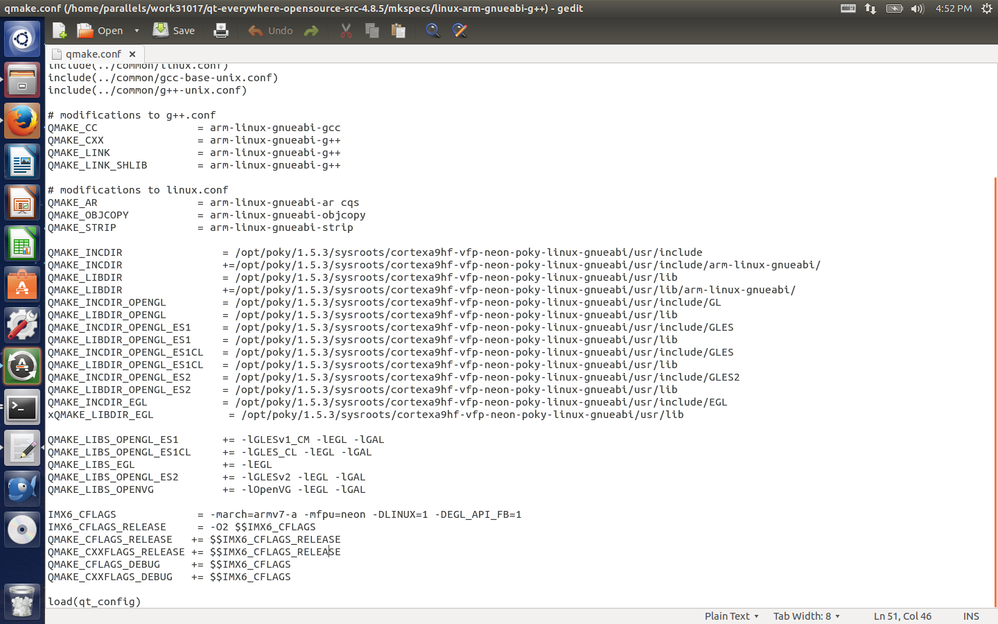Paste from the clipboard icon
This screenshot has width=998, height=624.
(397, 30)
